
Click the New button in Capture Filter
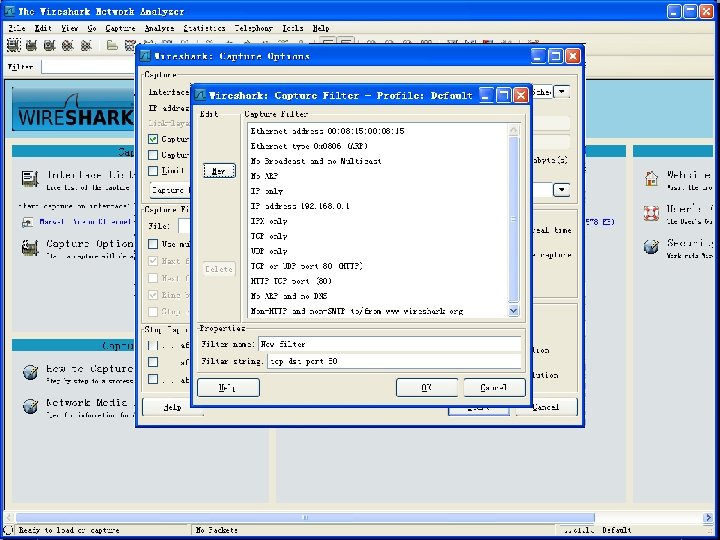tap(219, 171)
